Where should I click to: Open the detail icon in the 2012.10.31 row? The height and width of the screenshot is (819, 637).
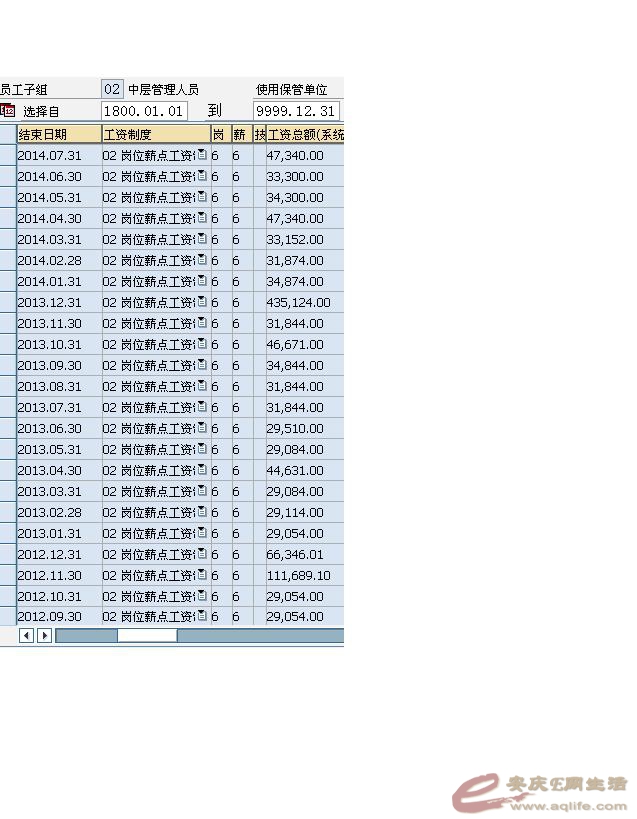click(x=202, y=595)
